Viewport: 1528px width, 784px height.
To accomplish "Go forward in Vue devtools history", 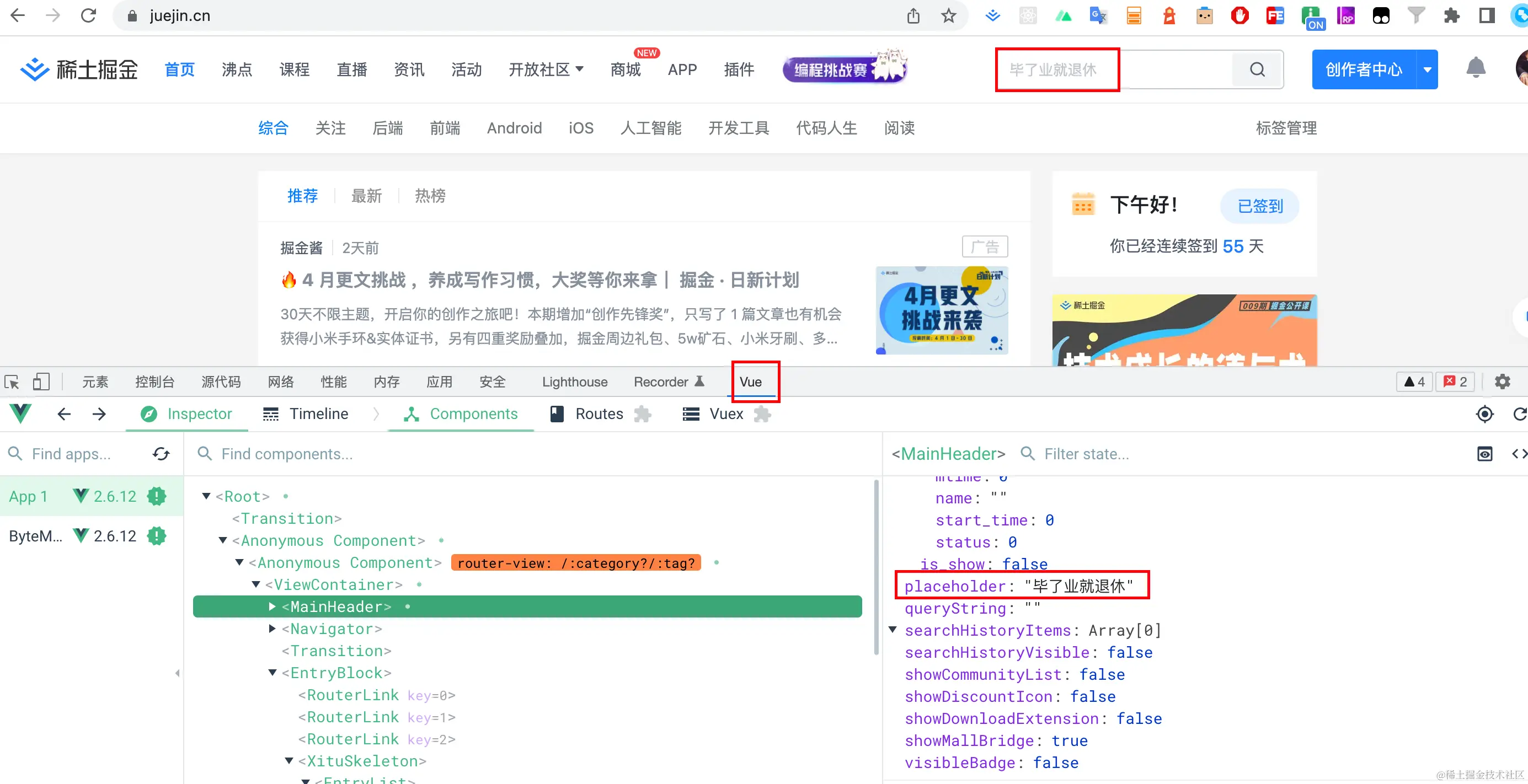I will tap(99, 414).
